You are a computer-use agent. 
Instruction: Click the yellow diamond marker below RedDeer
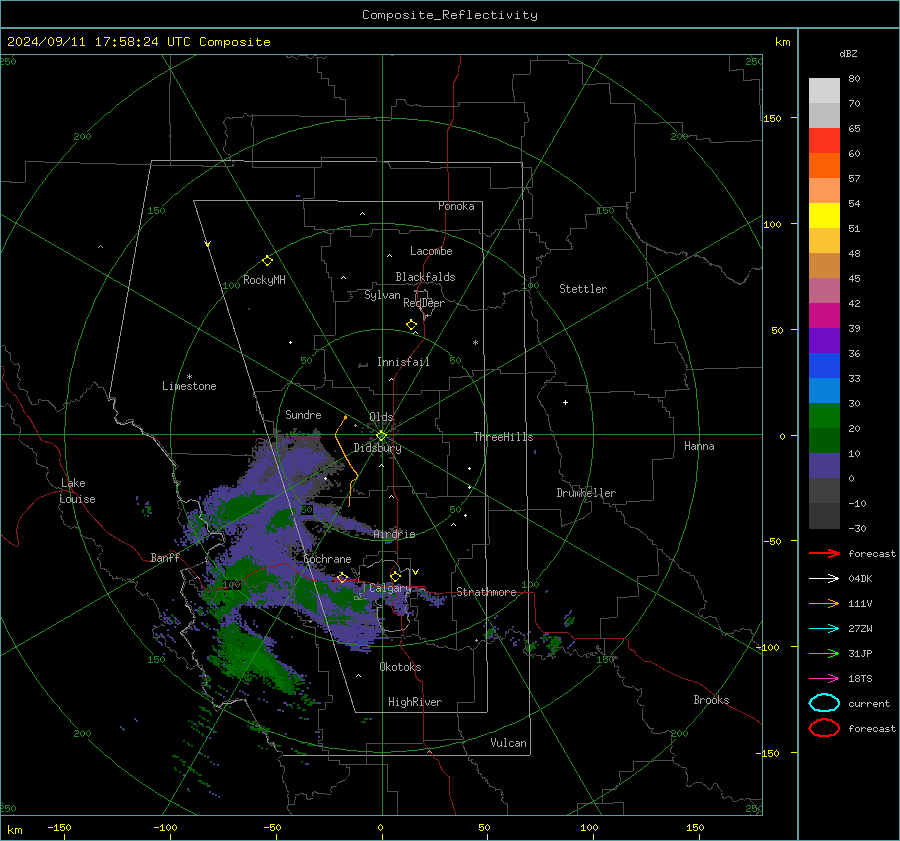[x=411, y=325]
